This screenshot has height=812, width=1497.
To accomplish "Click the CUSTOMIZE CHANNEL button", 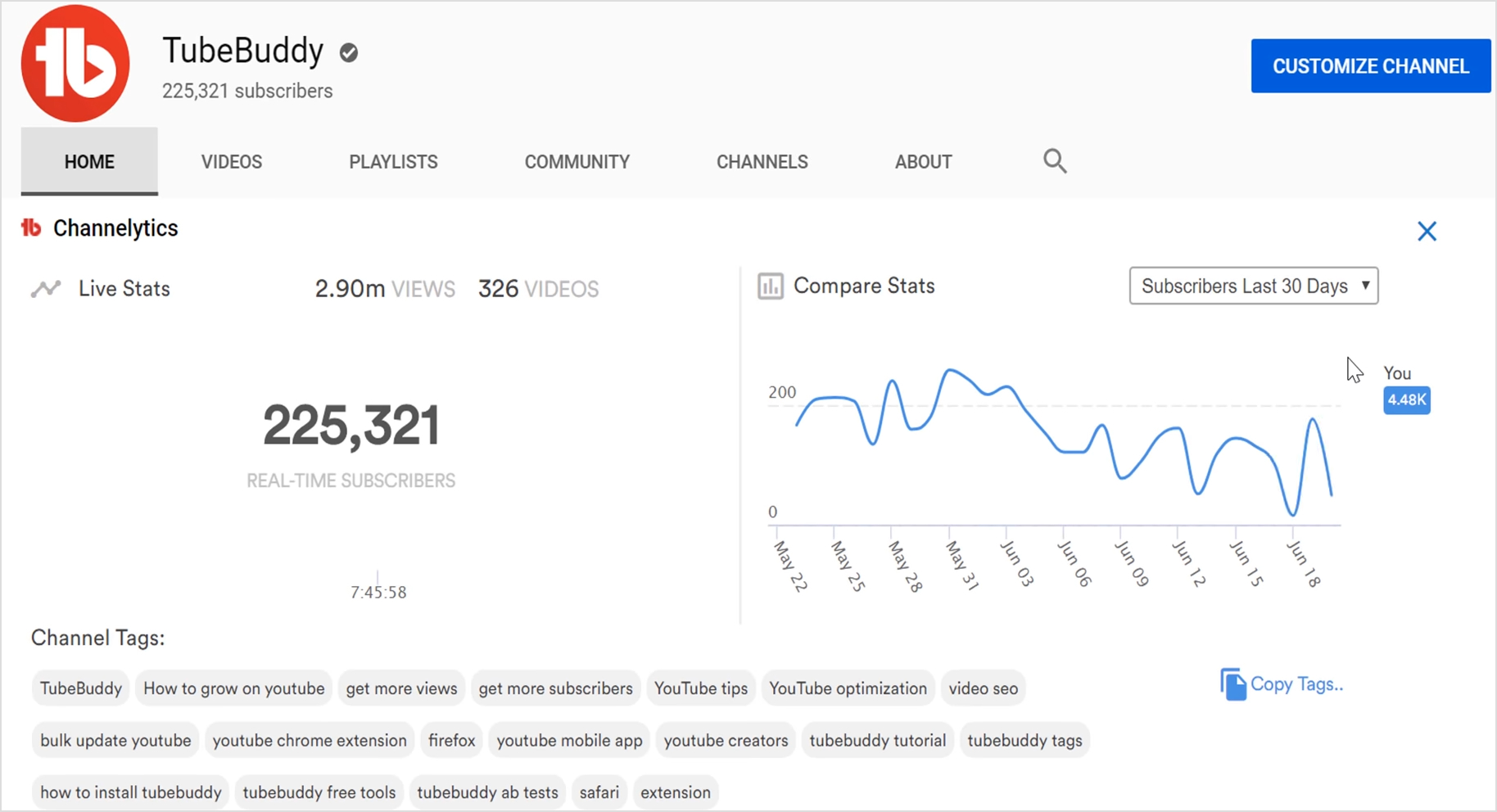I will point(1371,66).
